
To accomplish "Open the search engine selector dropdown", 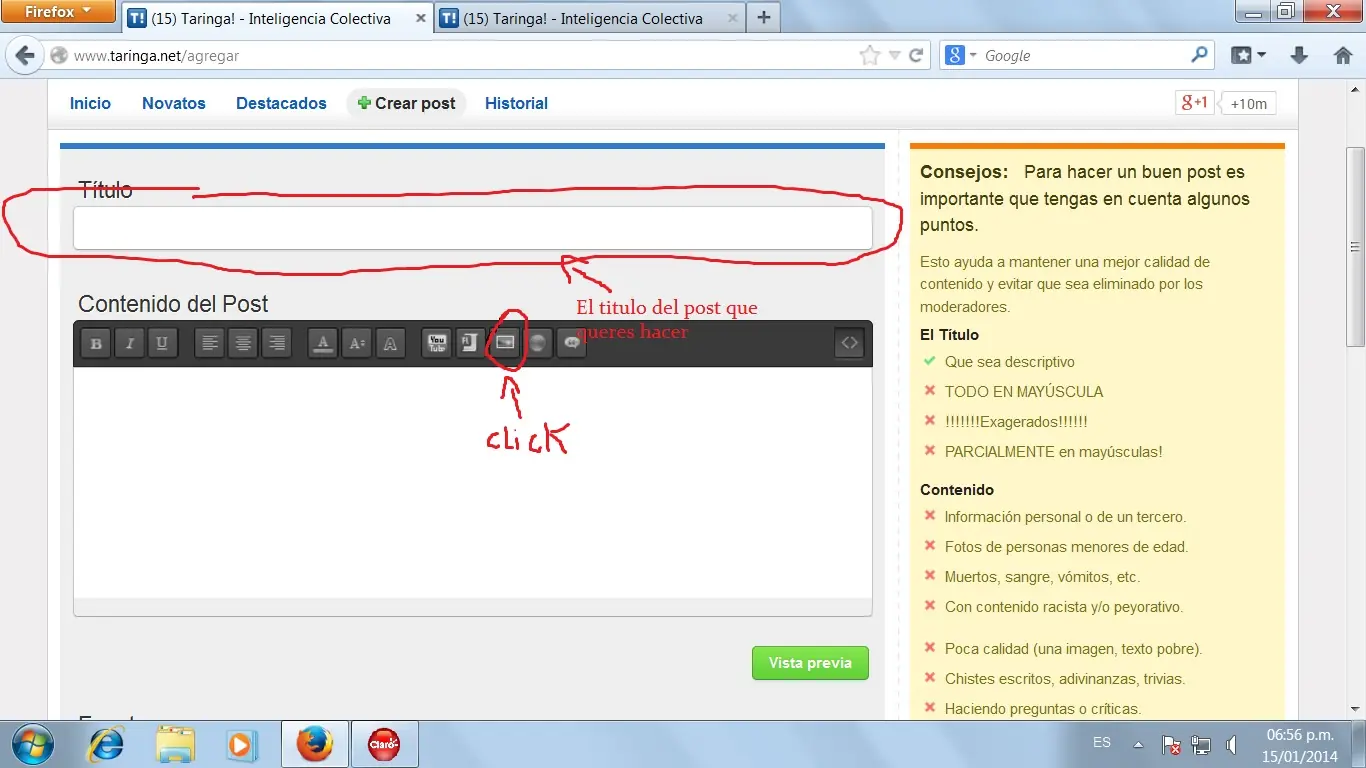I will [x=959, y=56].
